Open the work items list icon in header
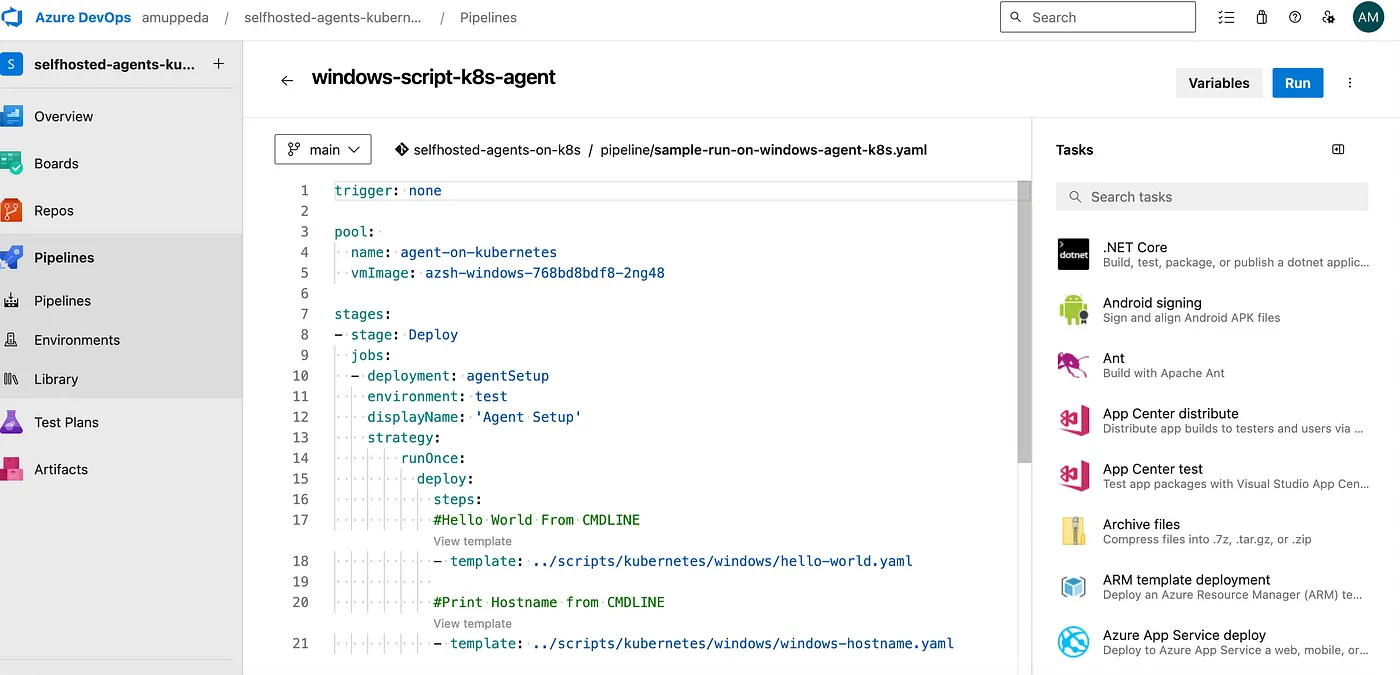 pyautogui.click(x=1227, y=17)
